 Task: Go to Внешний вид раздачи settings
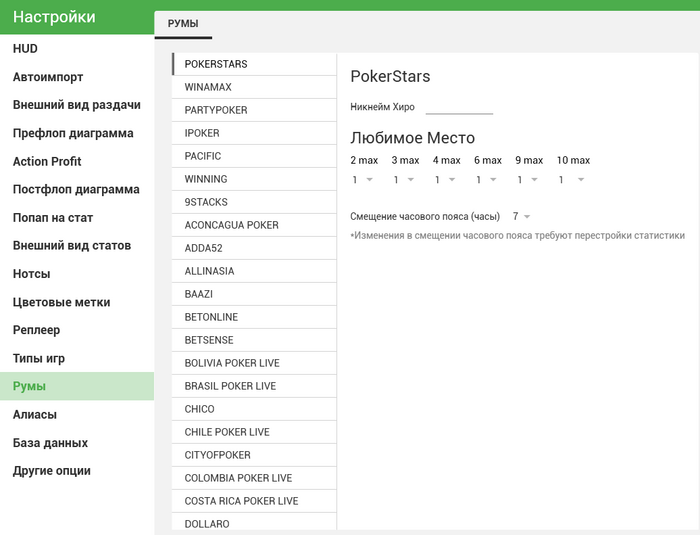point(77,105)
